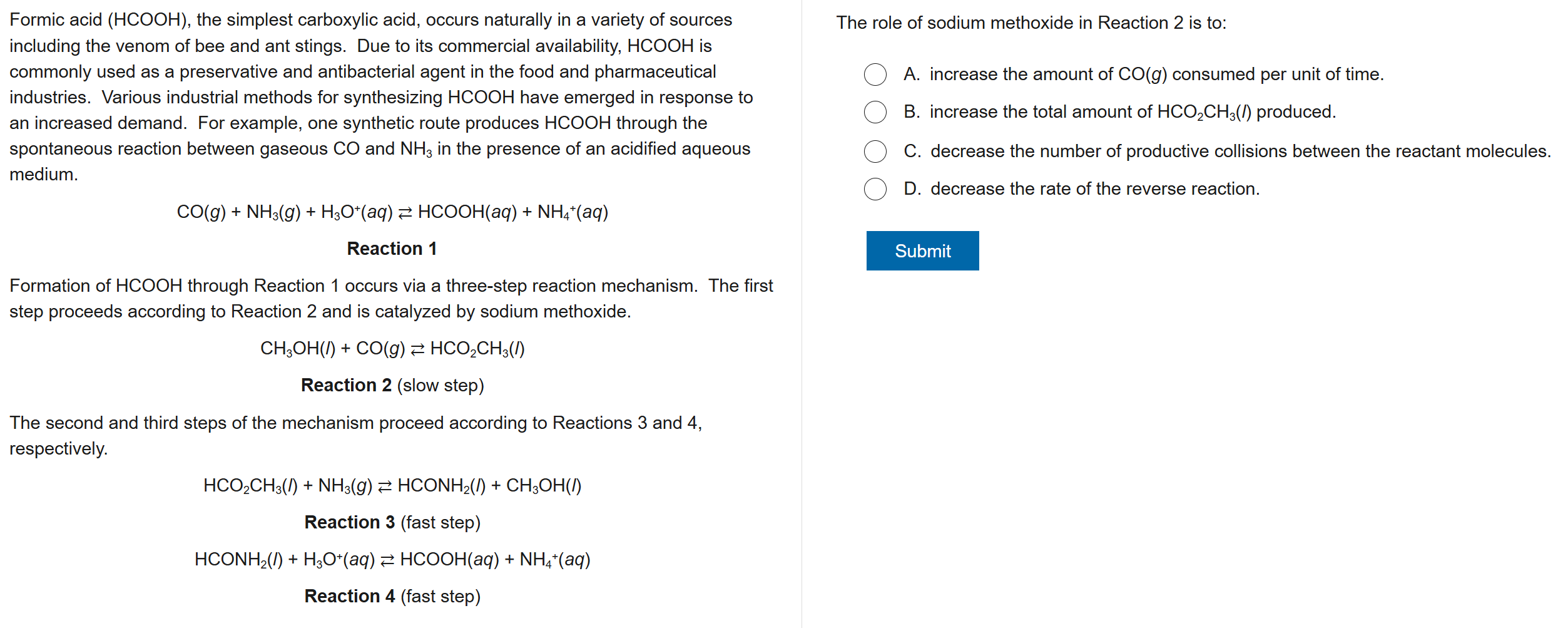Click the paragraph on the three-step reaction mechanism
Viewport: 1568px width, 628px height.
tap(391, 299)
